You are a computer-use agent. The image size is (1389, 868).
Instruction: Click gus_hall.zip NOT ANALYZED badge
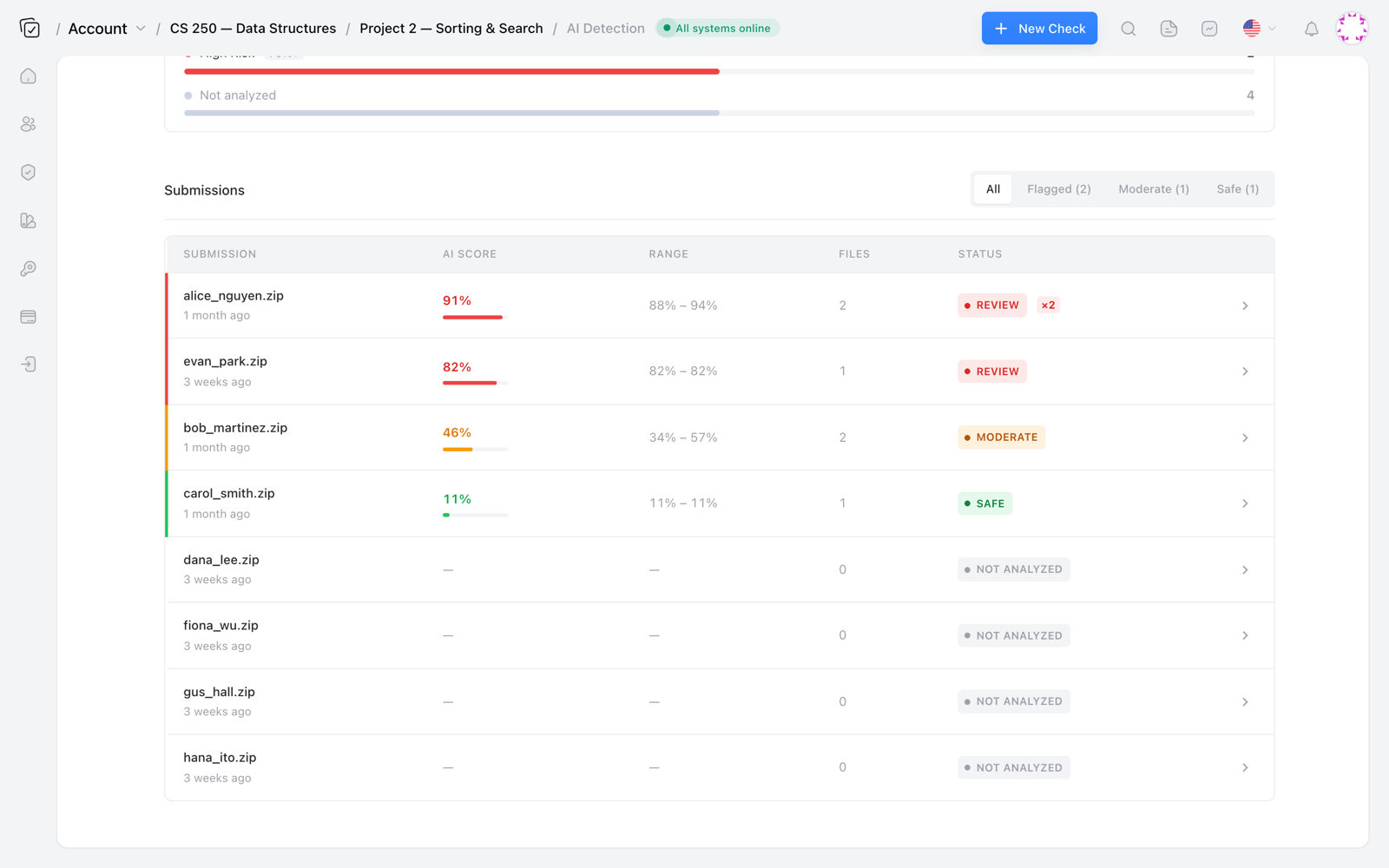pos(1013,701)
